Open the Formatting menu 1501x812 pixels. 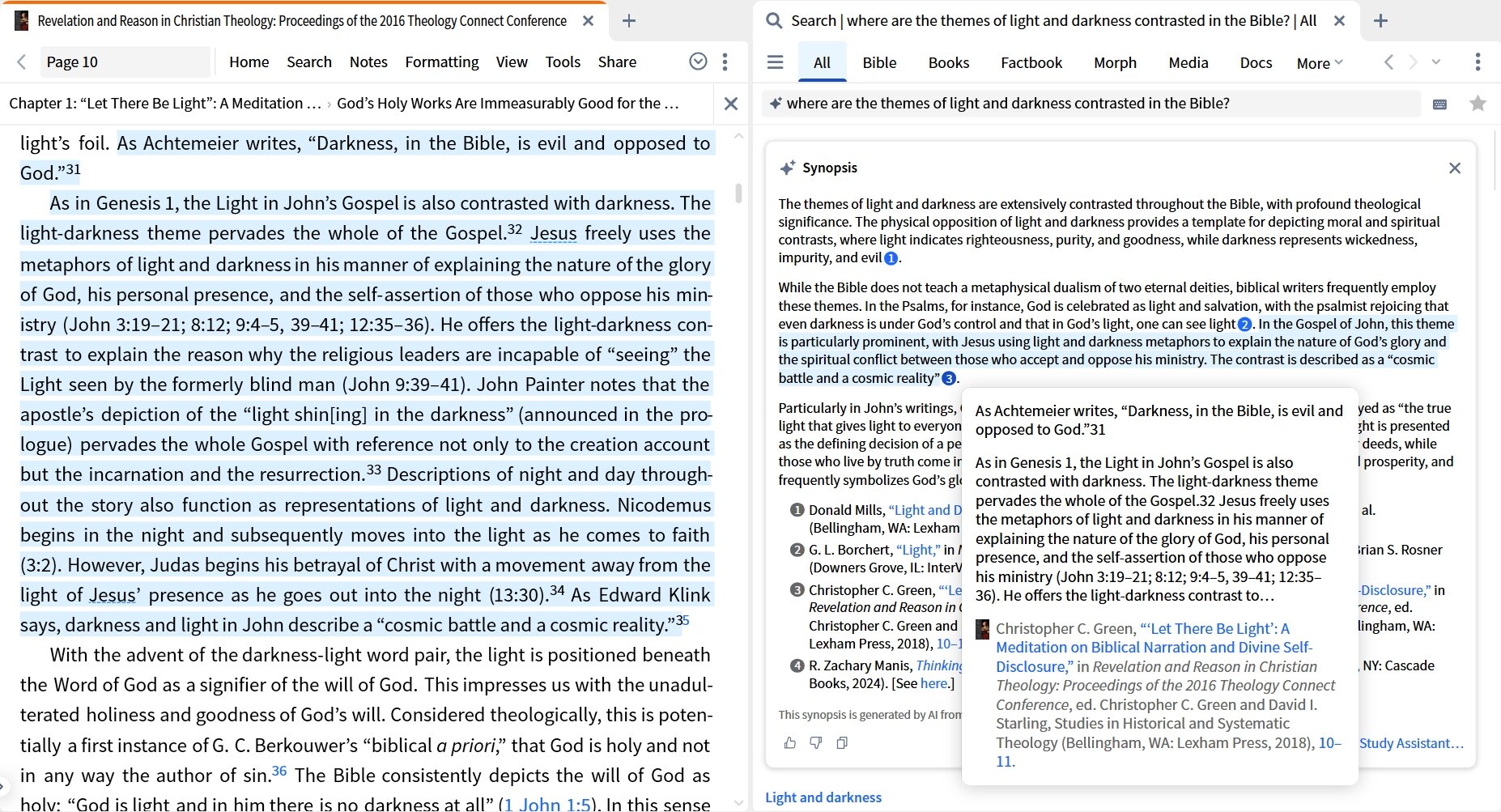[442, 62]
